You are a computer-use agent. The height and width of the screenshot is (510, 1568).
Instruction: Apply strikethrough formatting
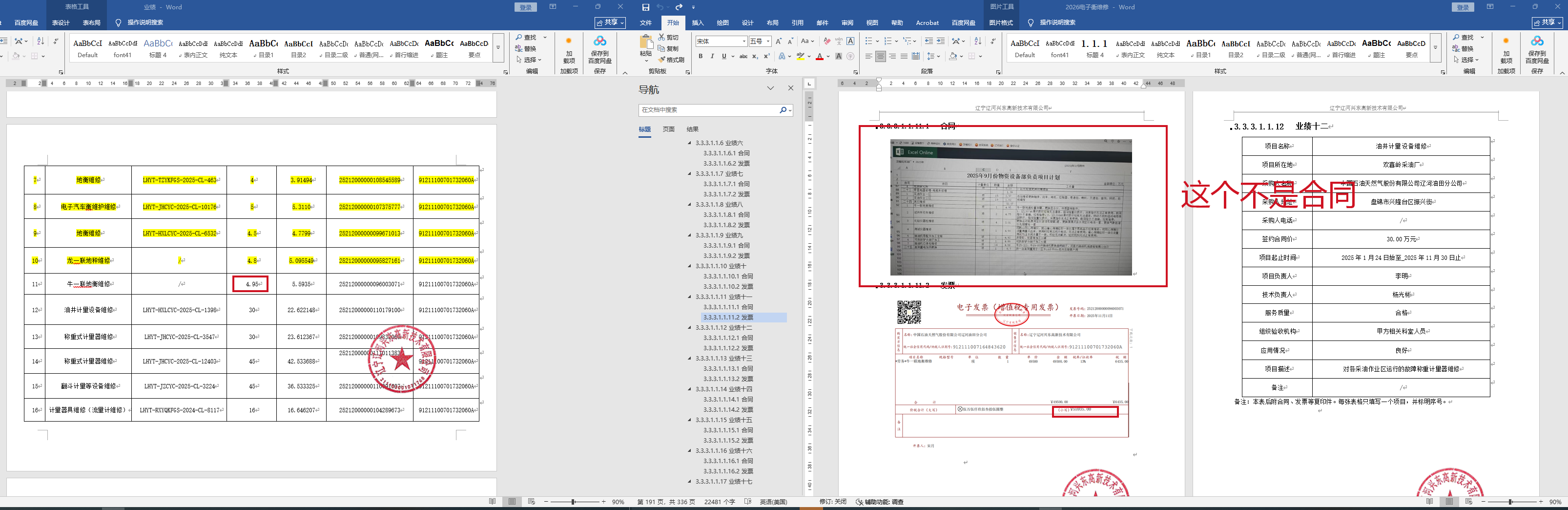[x=743, y=57]
